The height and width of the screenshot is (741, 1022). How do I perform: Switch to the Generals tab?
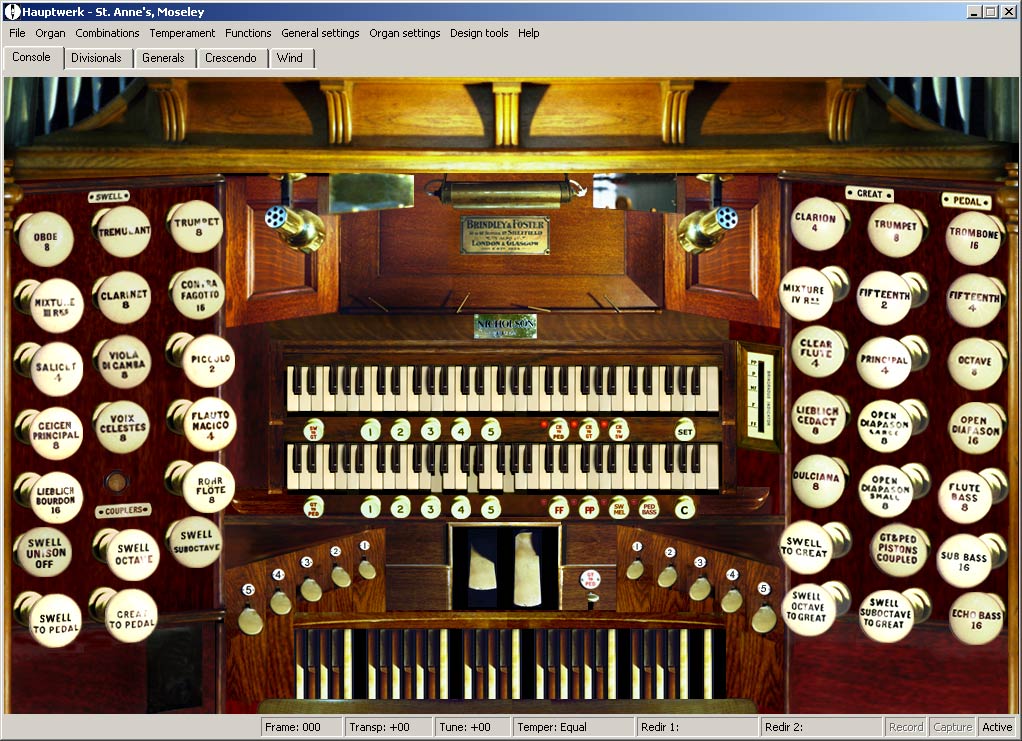(163, 58)
